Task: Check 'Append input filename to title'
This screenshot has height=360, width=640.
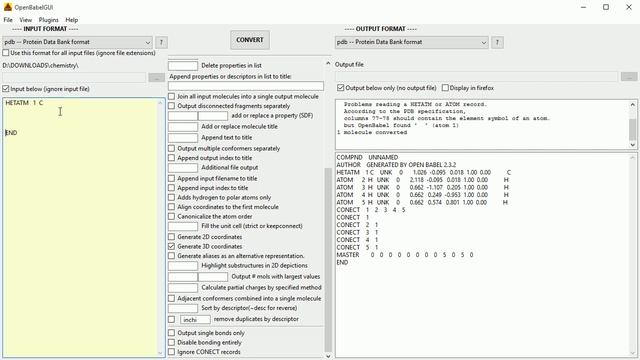Action: (171, 178)
